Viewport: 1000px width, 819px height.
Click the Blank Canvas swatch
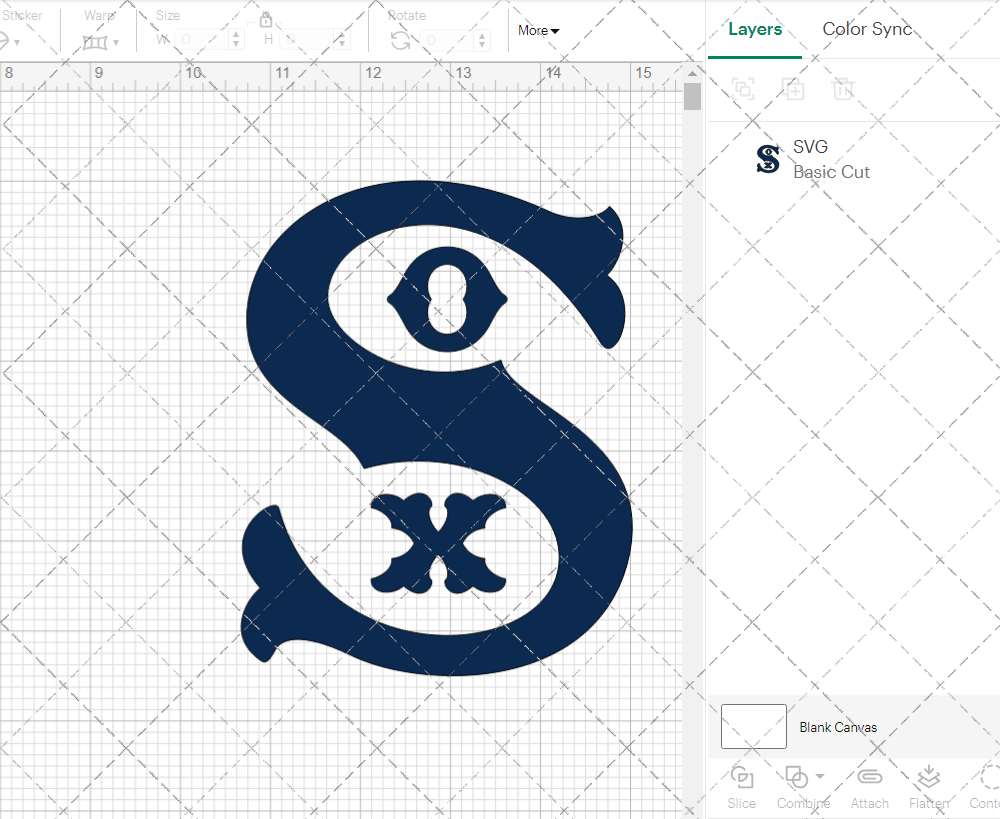pyautogui.click(x=753, y=726)
